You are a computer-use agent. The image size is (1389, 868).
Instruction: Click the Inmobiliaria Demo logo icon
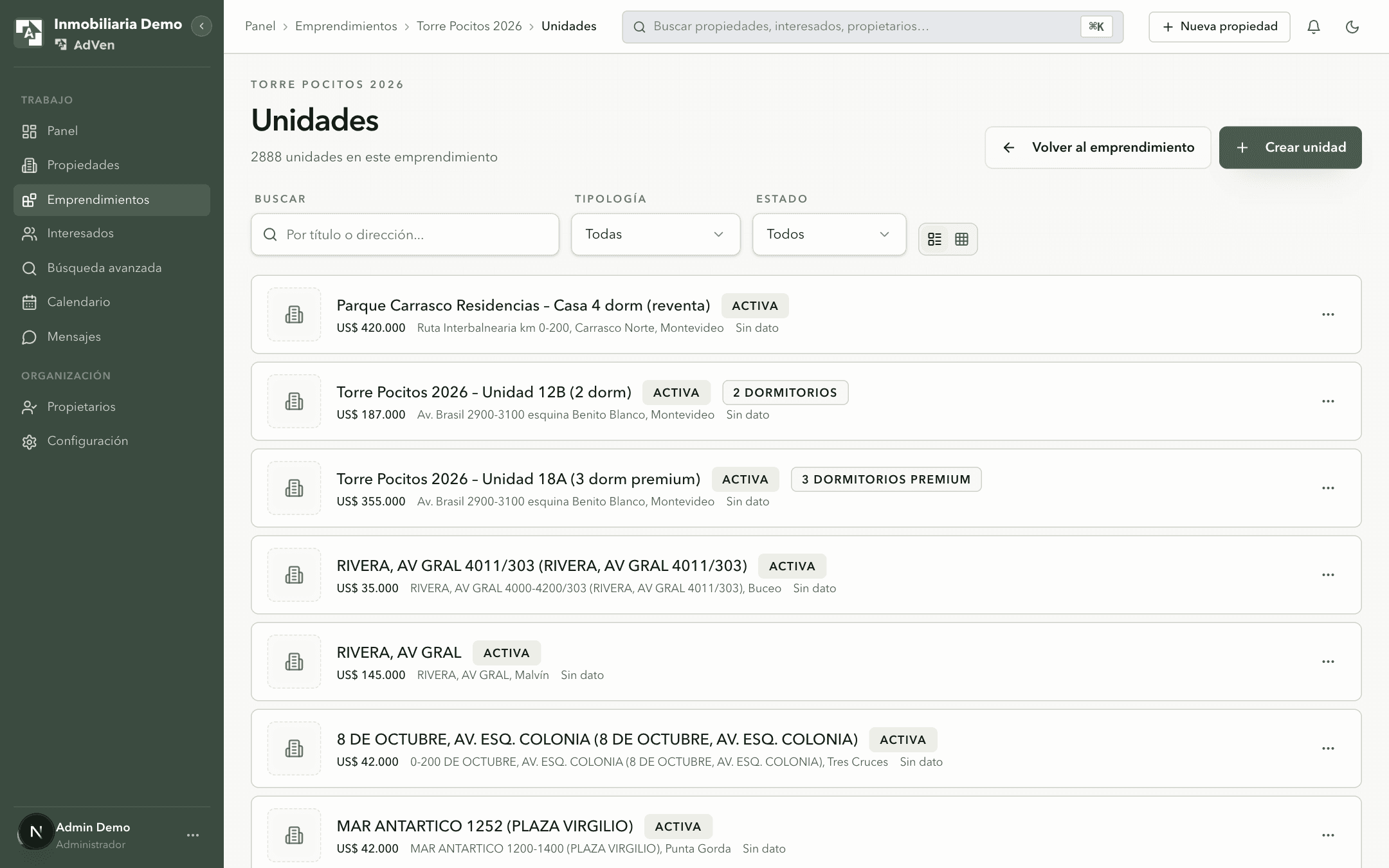(29, 33)
